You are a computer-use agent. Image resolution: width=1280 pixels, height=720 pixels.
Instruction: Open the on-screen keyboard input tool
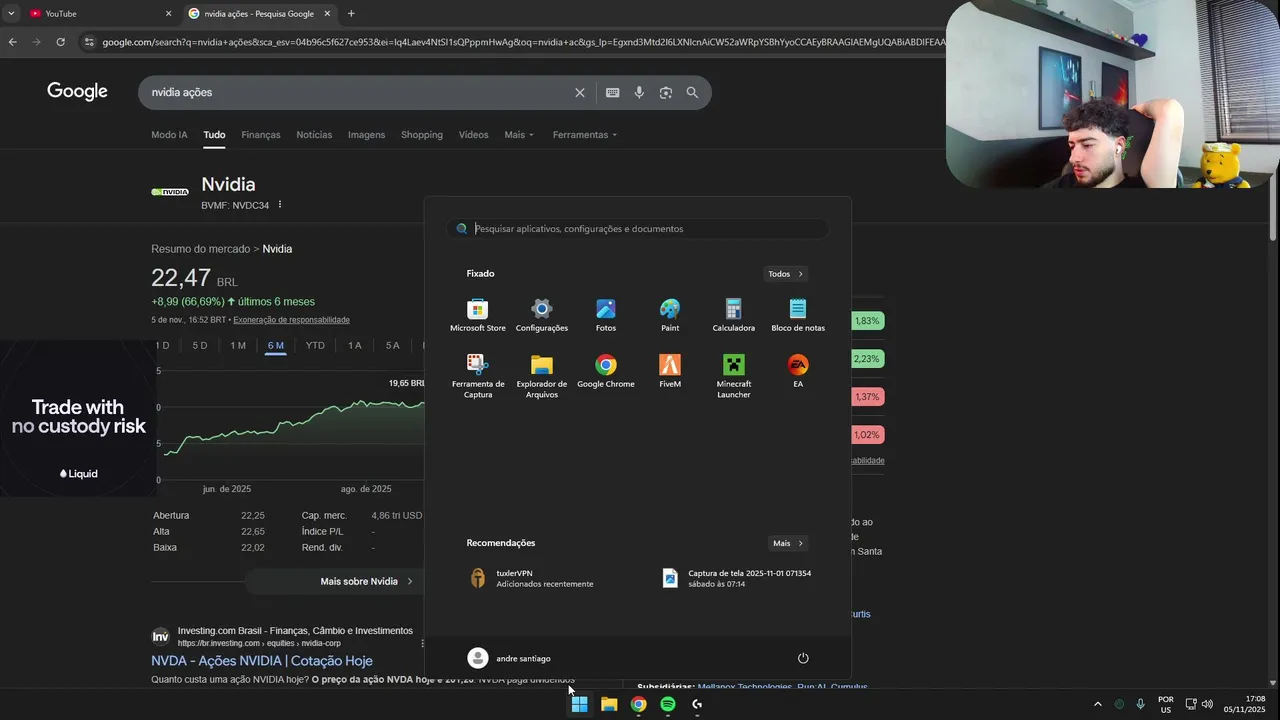612,92
